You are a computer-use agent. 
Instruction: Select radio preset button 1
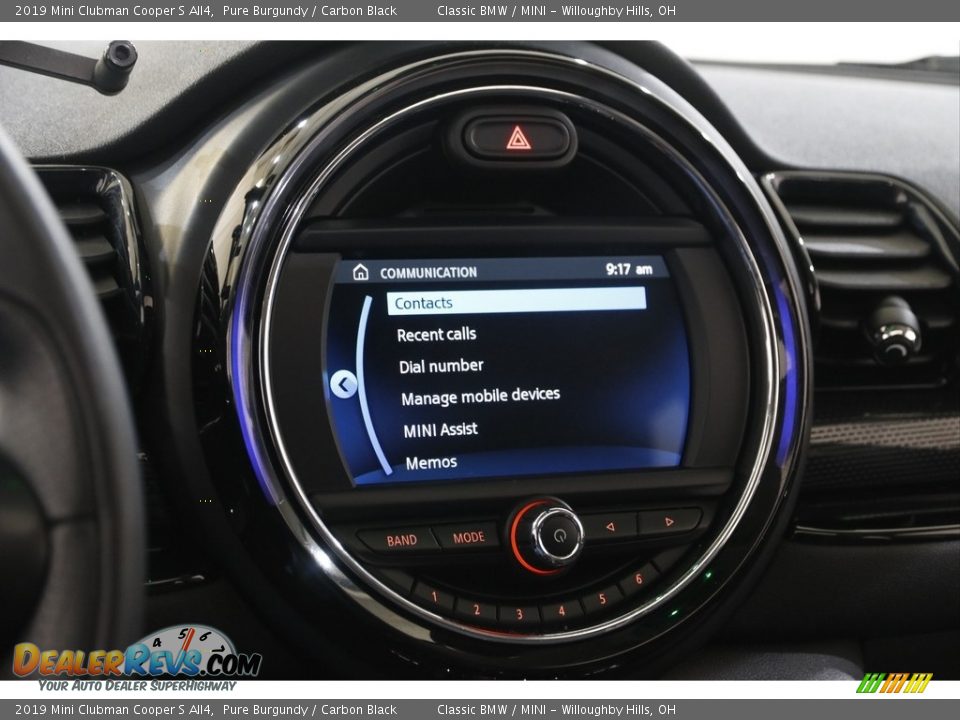434,596
